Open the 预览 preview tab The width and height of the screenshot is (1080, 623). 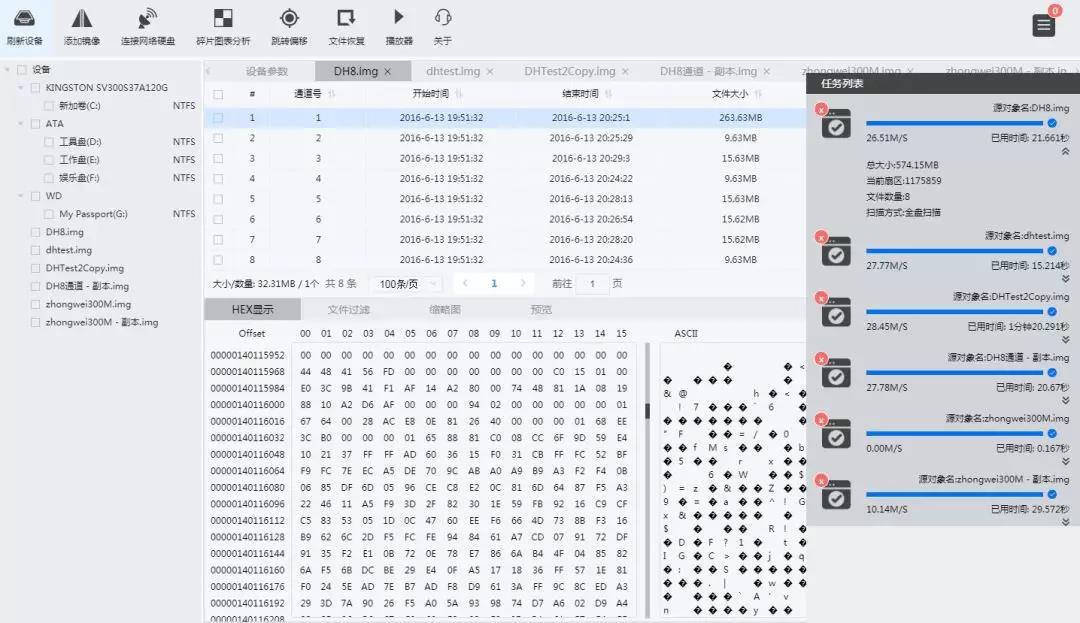click(541, 310)
